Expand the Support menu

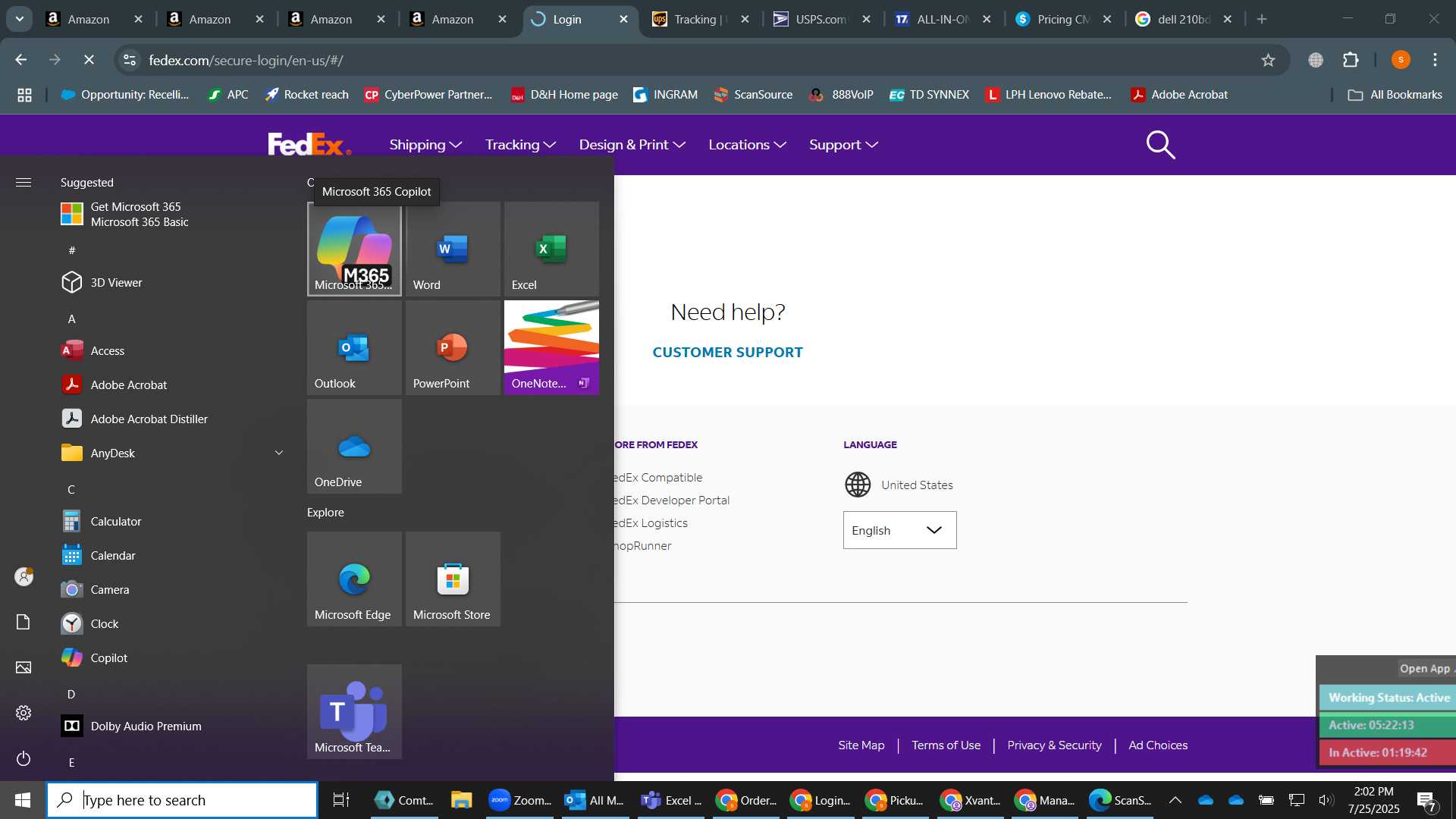pos(843,144)
